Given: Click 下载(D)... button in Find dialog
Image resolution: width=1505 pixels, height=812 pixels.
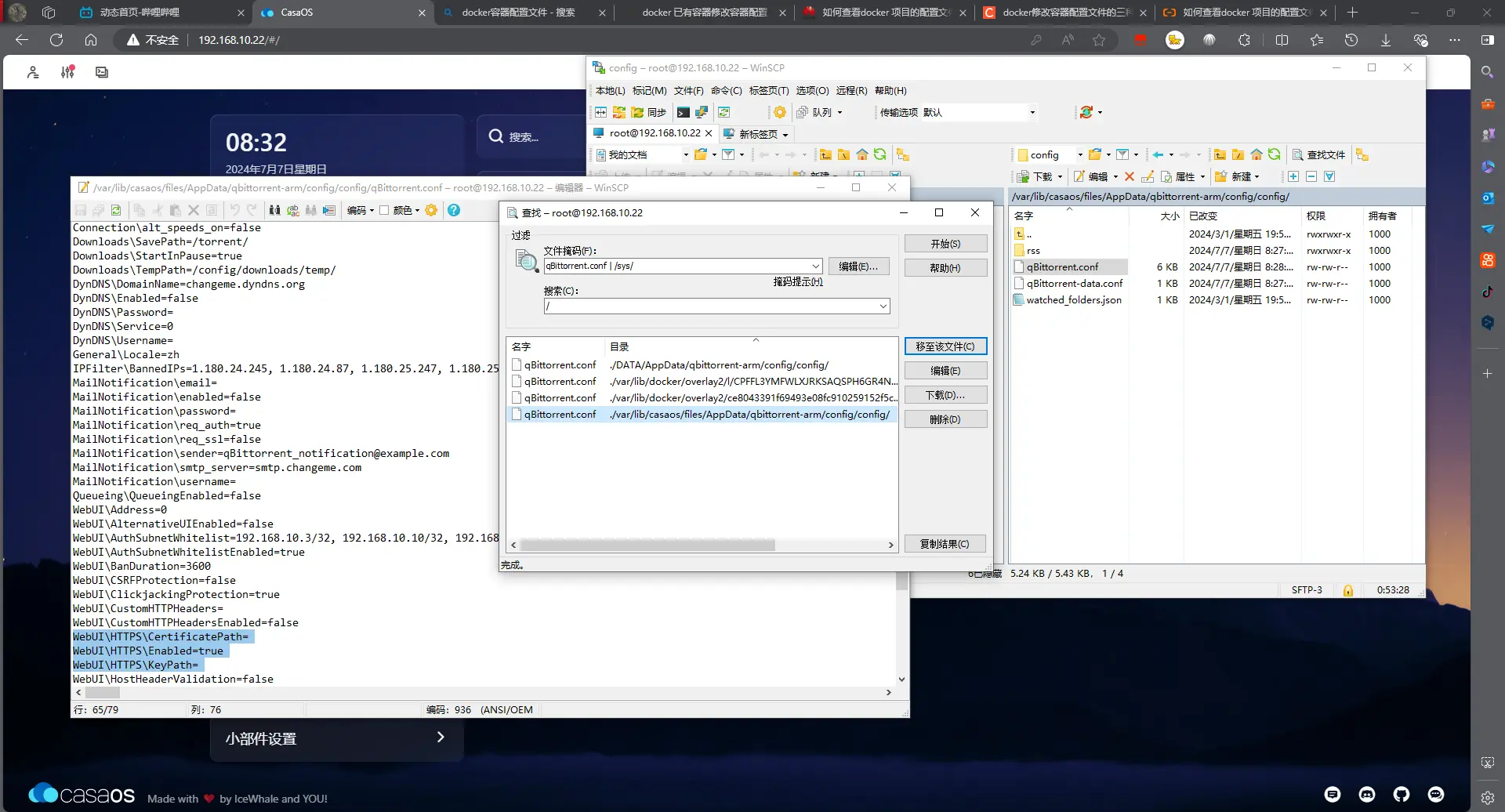Looking at the screenshot, I should (x=945, y=395).
